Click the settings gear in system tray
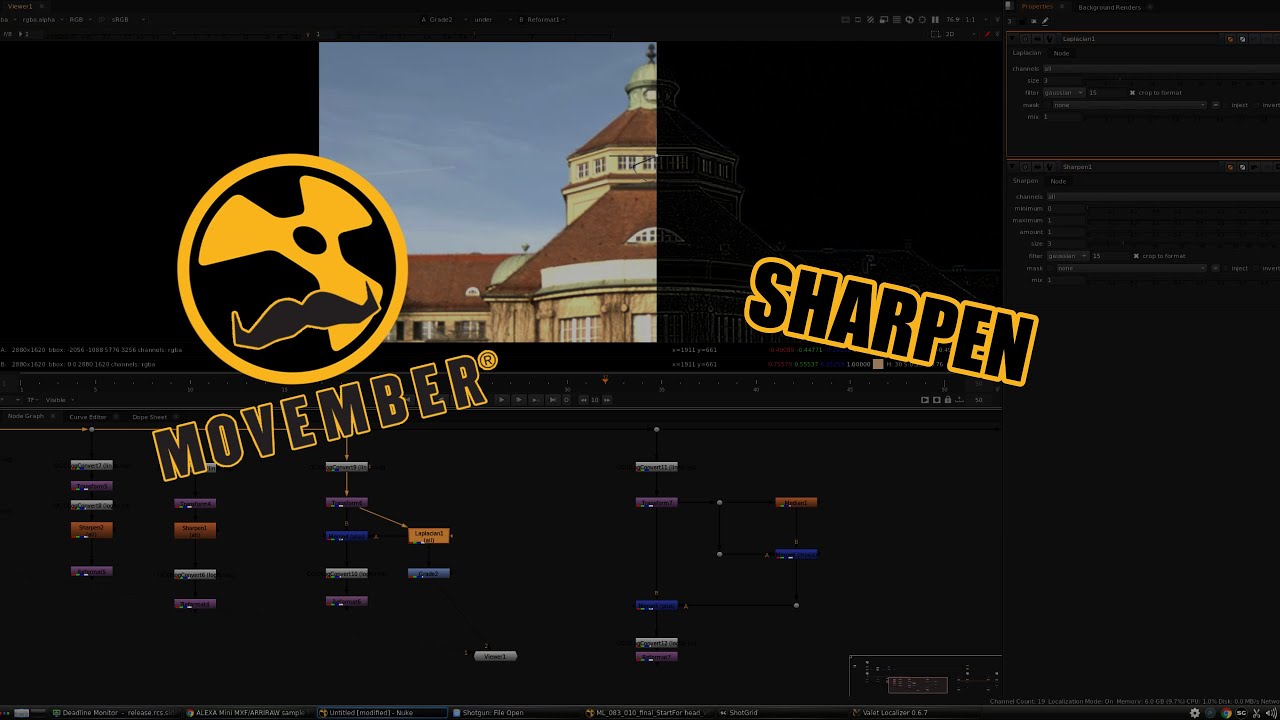The height and width of the screenshot is (720, 1280). coord(1194,713)
